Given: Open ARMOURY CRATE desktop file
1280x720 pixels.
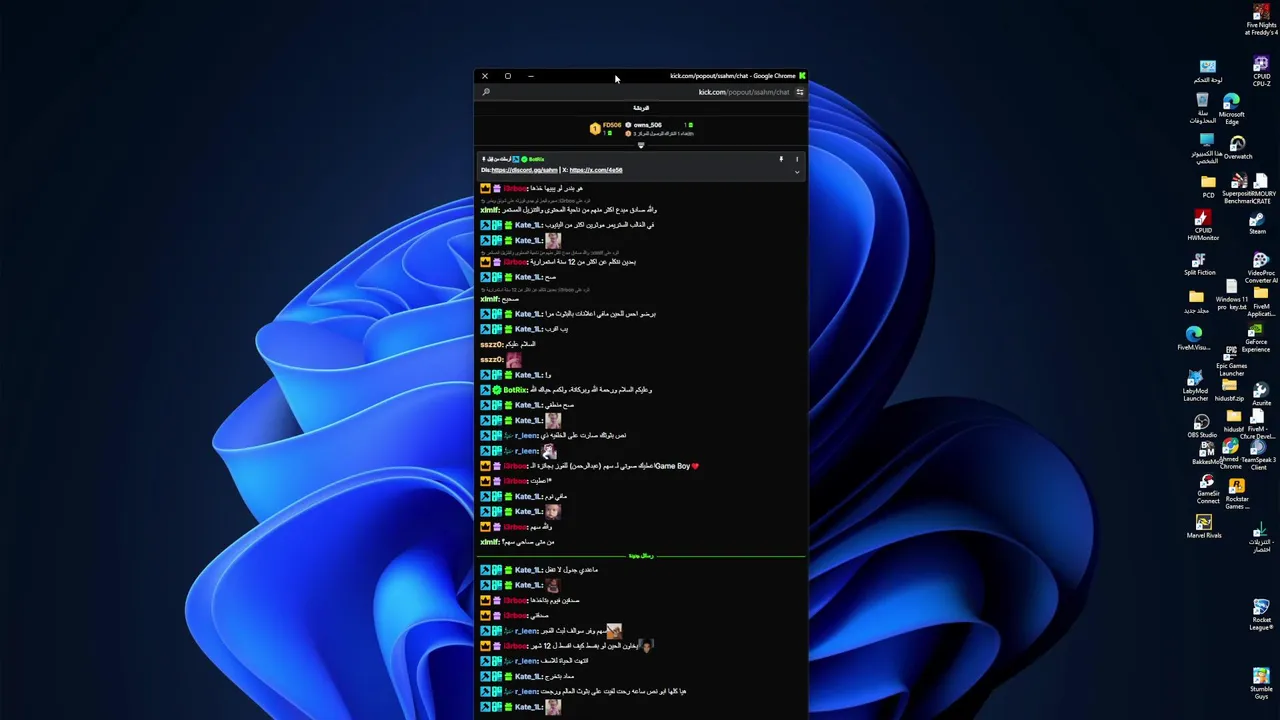Looking at the screenshot, I should [1262, 187].
